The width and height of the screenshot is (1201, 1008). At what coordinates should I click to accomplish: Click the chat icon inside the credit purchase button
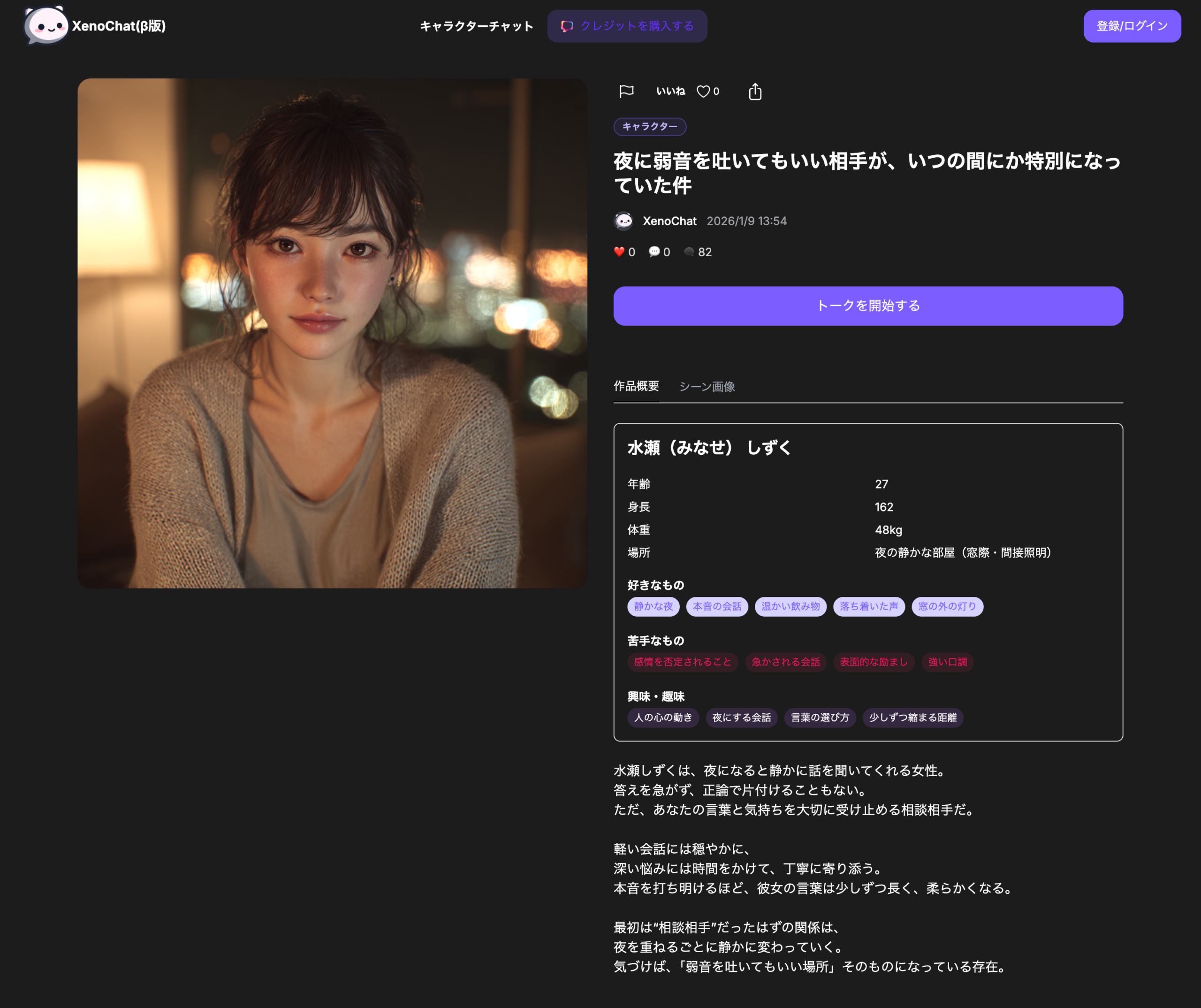click(567, 26)
